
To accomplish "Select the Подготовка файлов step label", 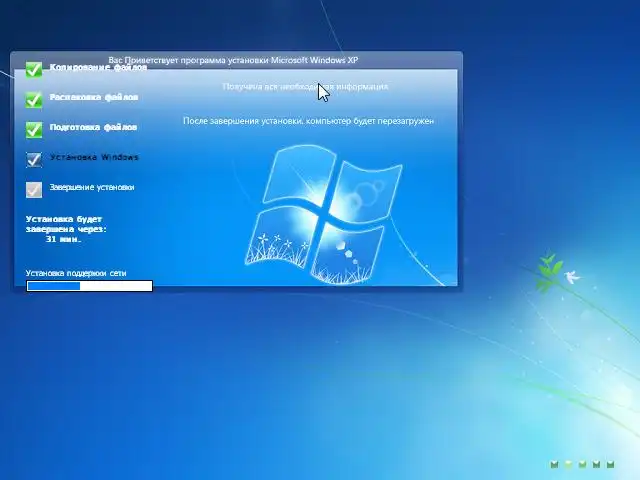I will [93, 127].
